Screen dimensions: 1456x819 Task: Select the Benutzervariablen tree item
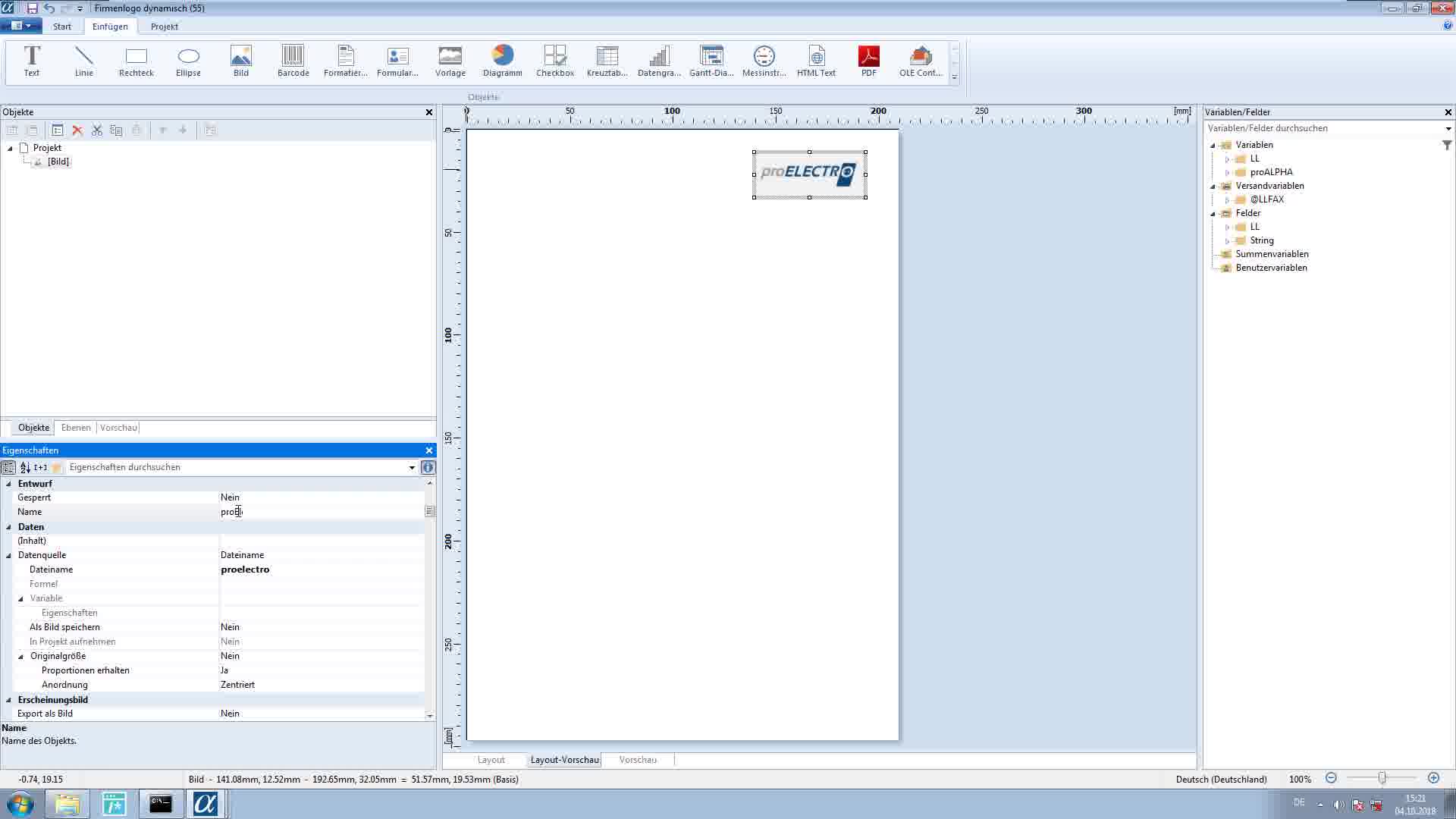pyautogui.click(x=1271, y=268)
